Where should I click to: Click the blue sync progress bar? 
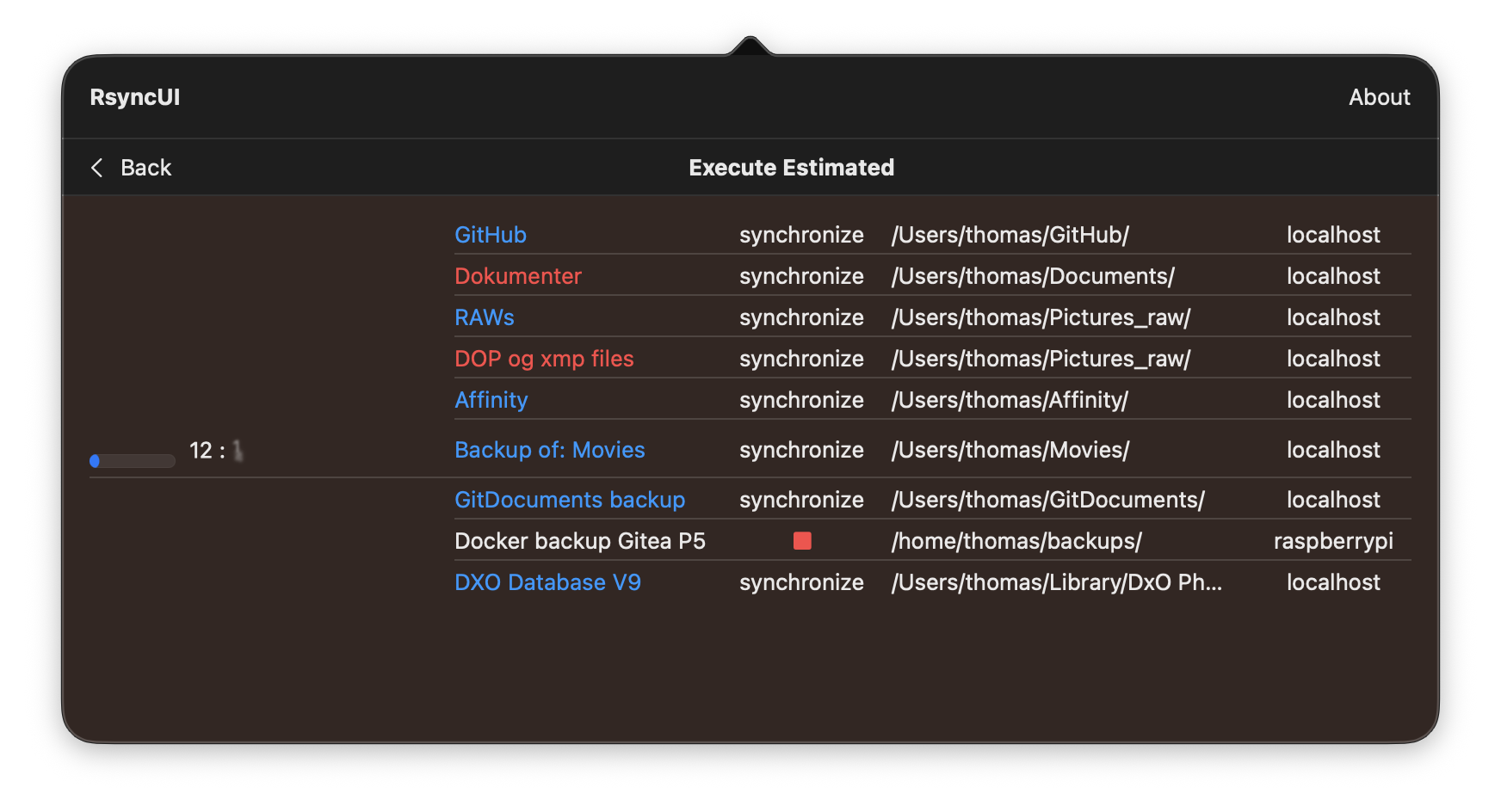(133, 461)
